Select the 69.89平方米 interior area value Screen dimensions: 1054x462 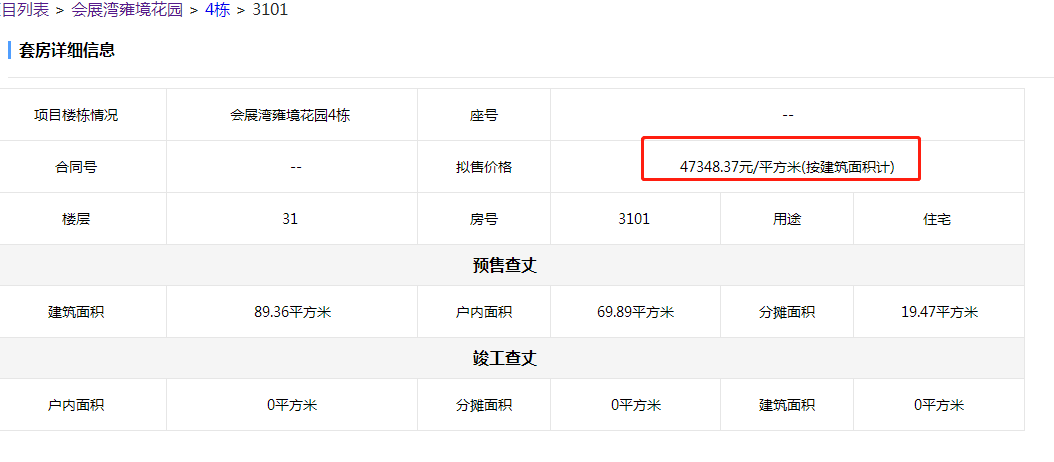(x=635, y=312)
